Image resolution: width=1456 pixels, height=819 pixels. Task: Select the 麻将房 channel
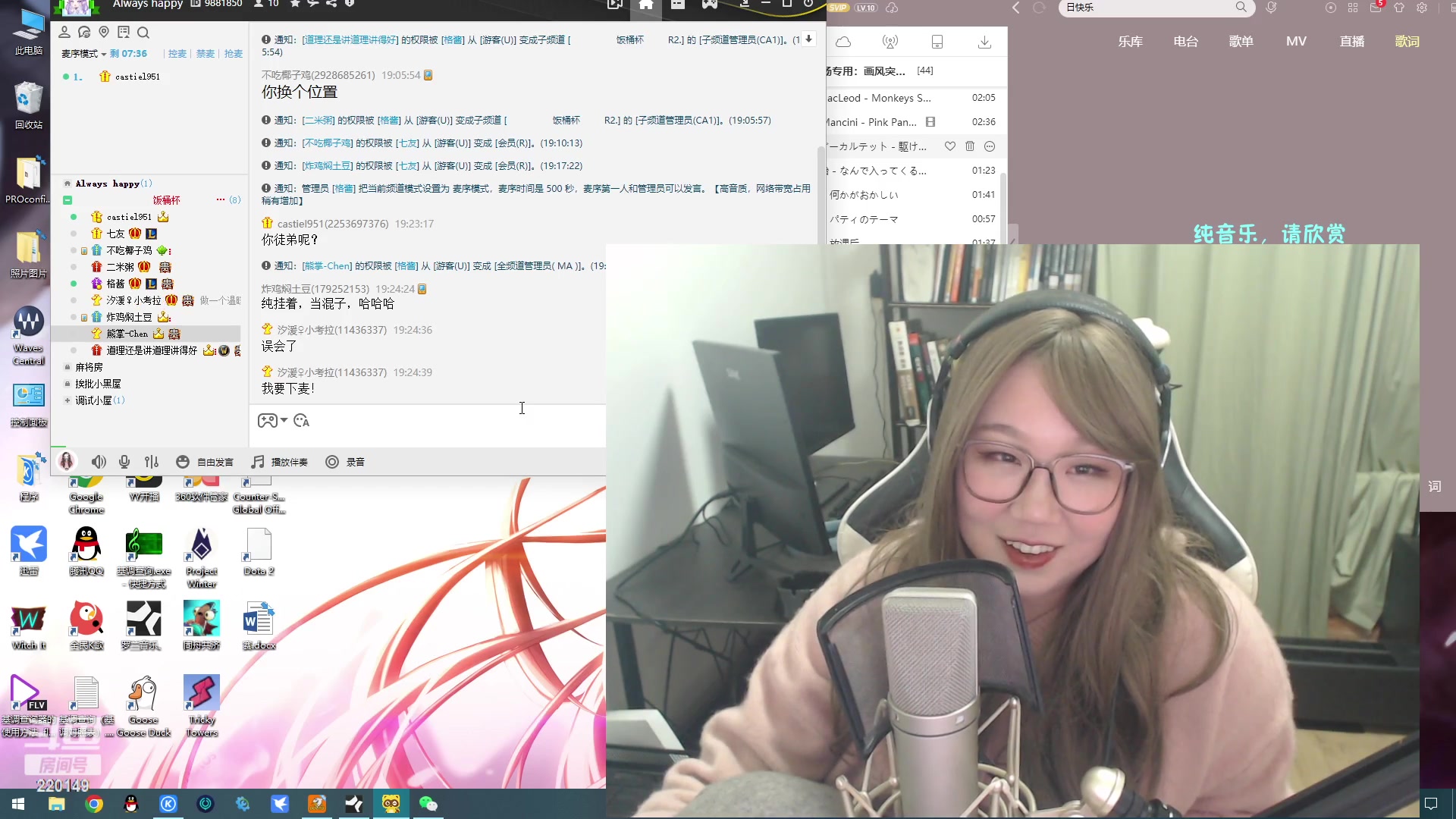(x=89, y=367)
